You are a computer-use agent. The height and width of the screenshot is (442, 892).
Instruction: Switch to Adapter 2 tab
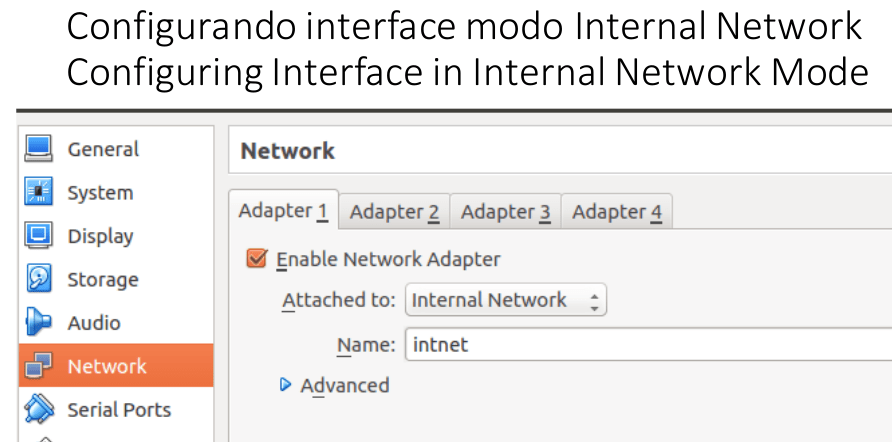pyautogui.click(x=394, y=212)
